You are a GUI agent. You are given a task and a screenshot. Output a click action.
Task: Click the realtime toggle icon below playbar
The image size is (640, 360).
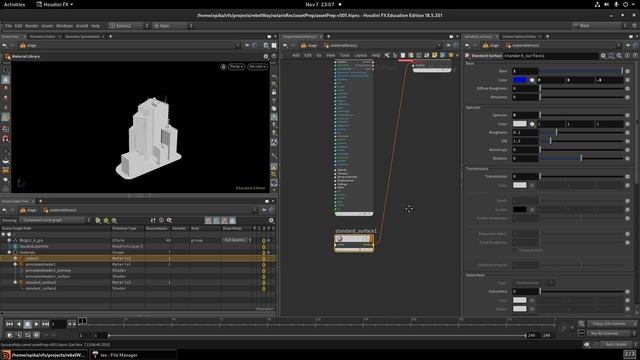[x=36, y=335]
